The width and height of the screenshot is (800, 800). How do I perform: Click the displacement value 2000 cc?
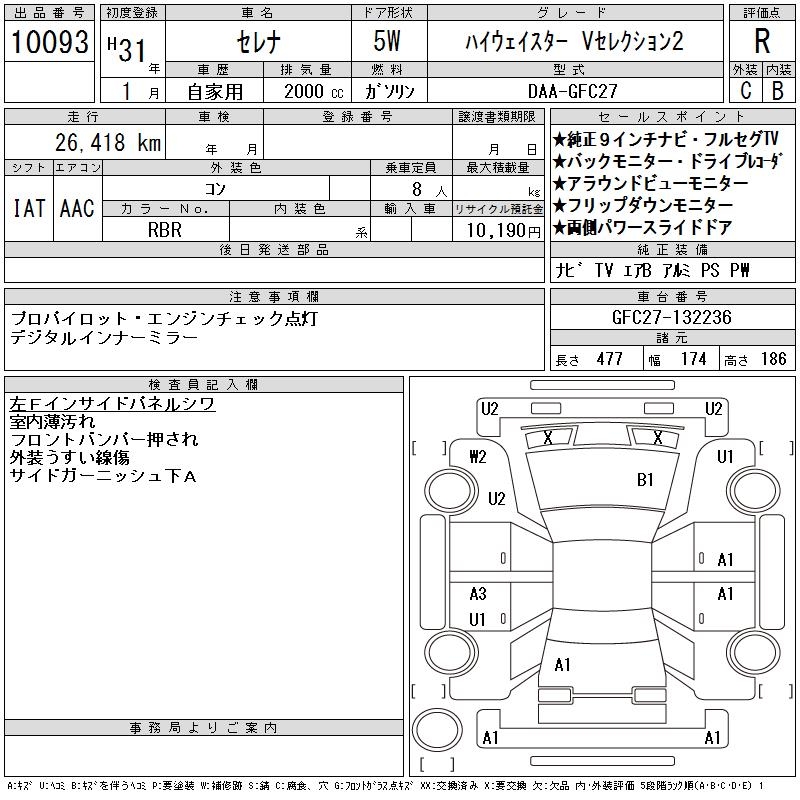[313, 92]
